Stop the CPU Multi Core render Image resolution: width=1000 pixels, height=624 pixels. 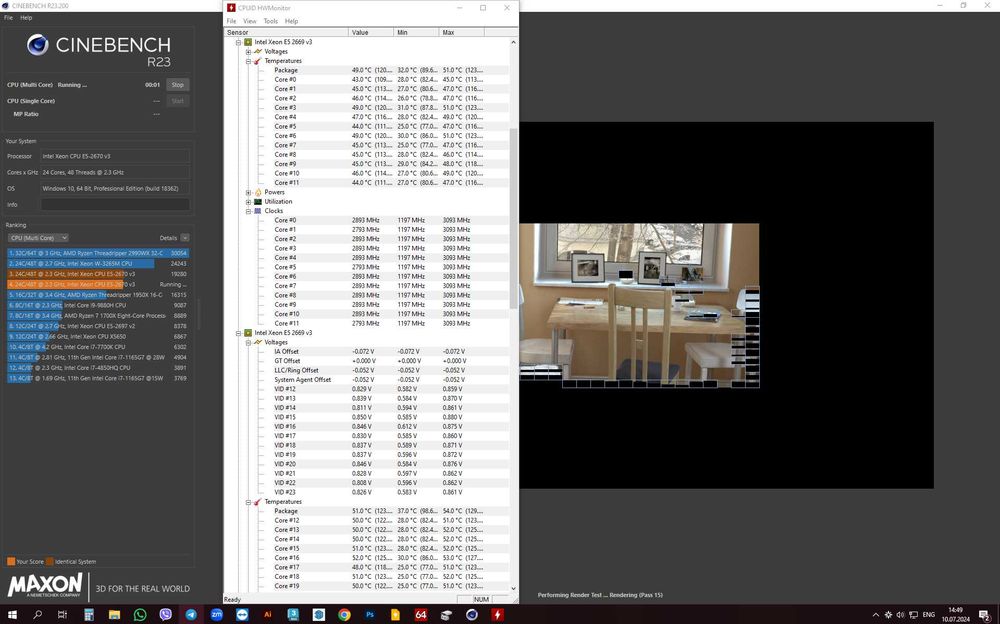coord(178,85)
